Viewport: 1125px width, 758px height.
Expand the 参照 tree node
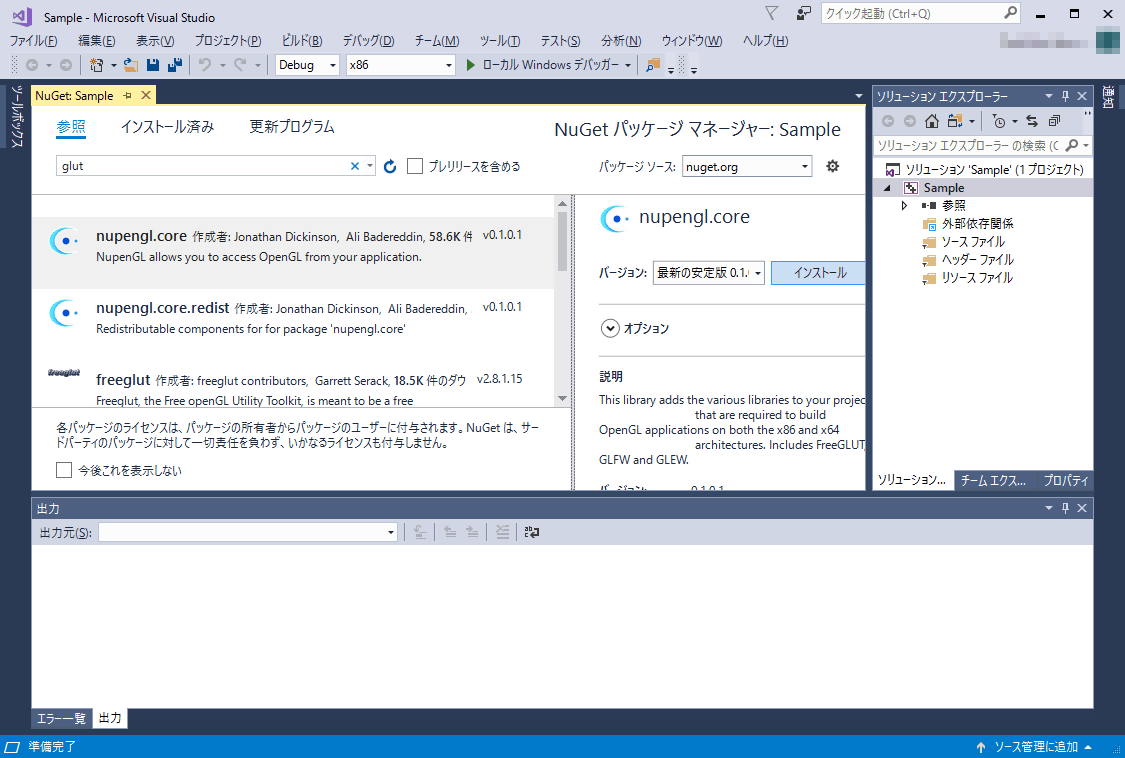point(904,205)
